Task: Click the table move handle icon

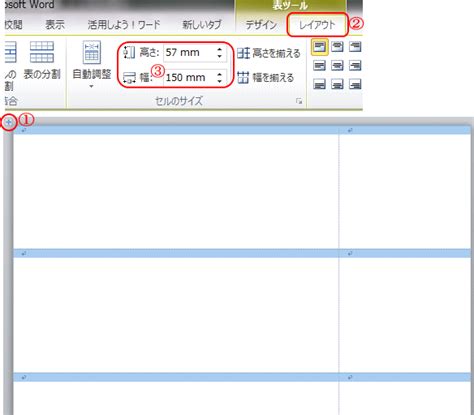Action: (9, 123)
